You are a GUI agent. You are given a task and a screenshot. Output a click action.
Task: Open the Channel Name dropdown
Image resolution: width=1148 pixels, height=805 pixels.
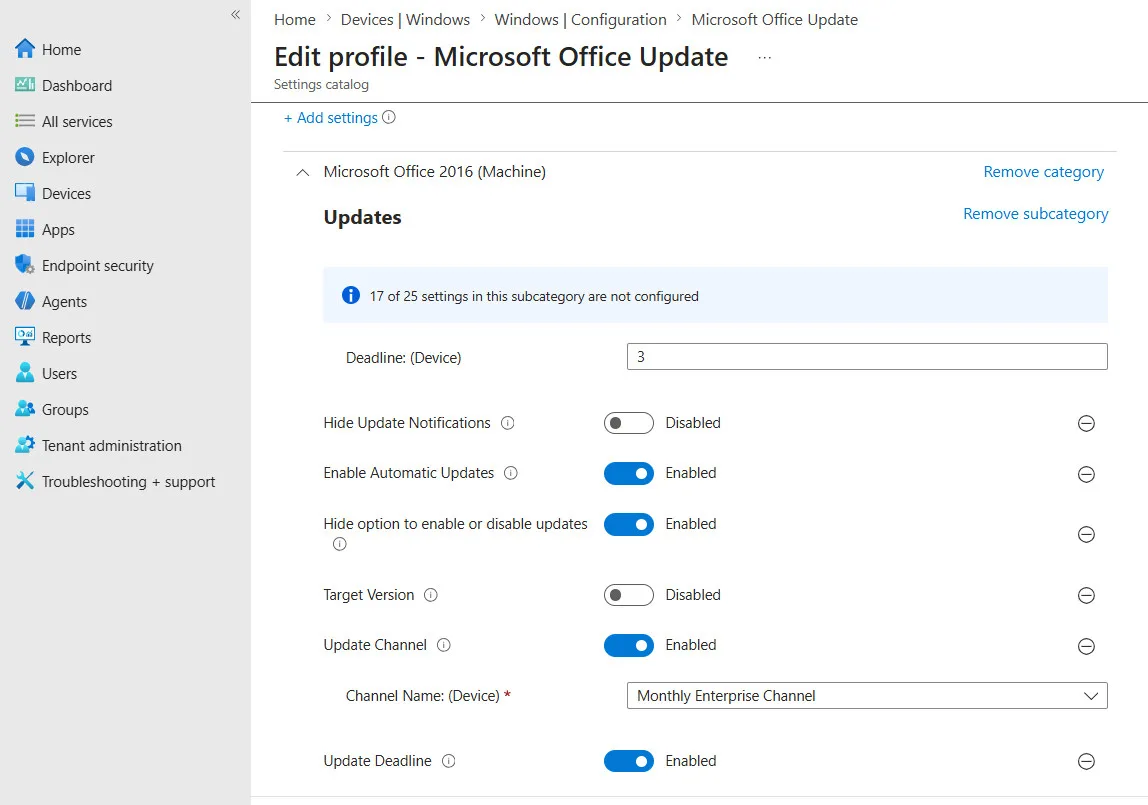(x=867, y=695)
